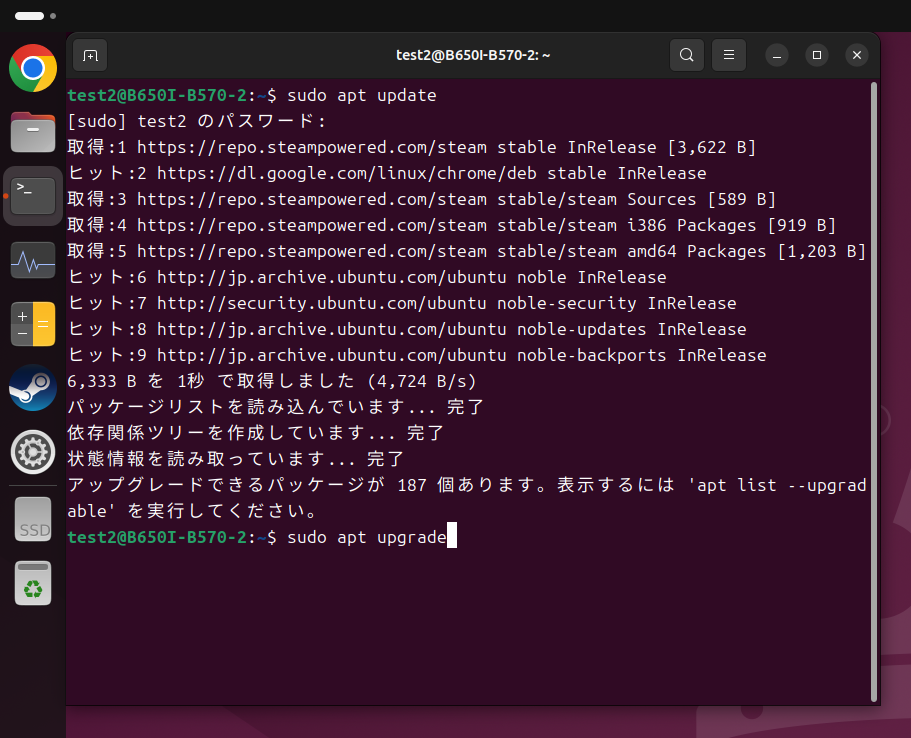Launch Google Chrome from the dock
911x738 pixels.
[33, 68]
